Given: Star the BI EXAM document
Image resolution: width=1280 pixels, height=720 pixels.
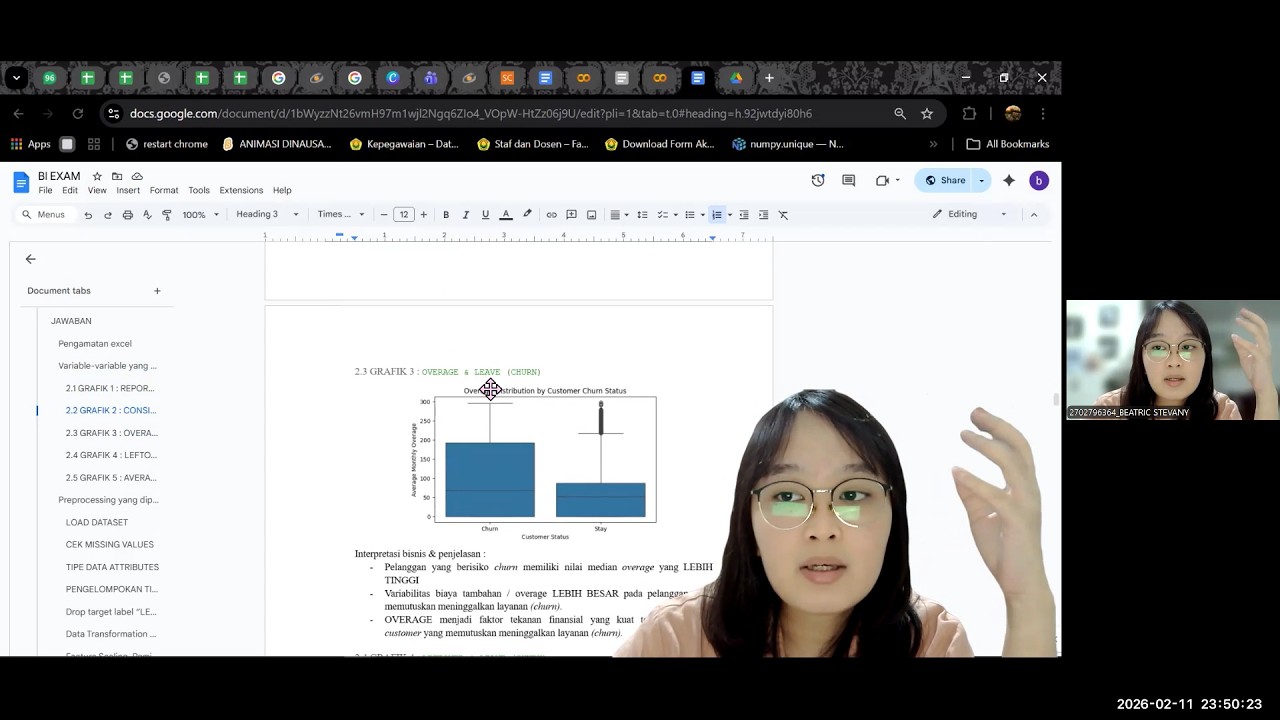Looking at the screenshot, I should tap(97, 177).
